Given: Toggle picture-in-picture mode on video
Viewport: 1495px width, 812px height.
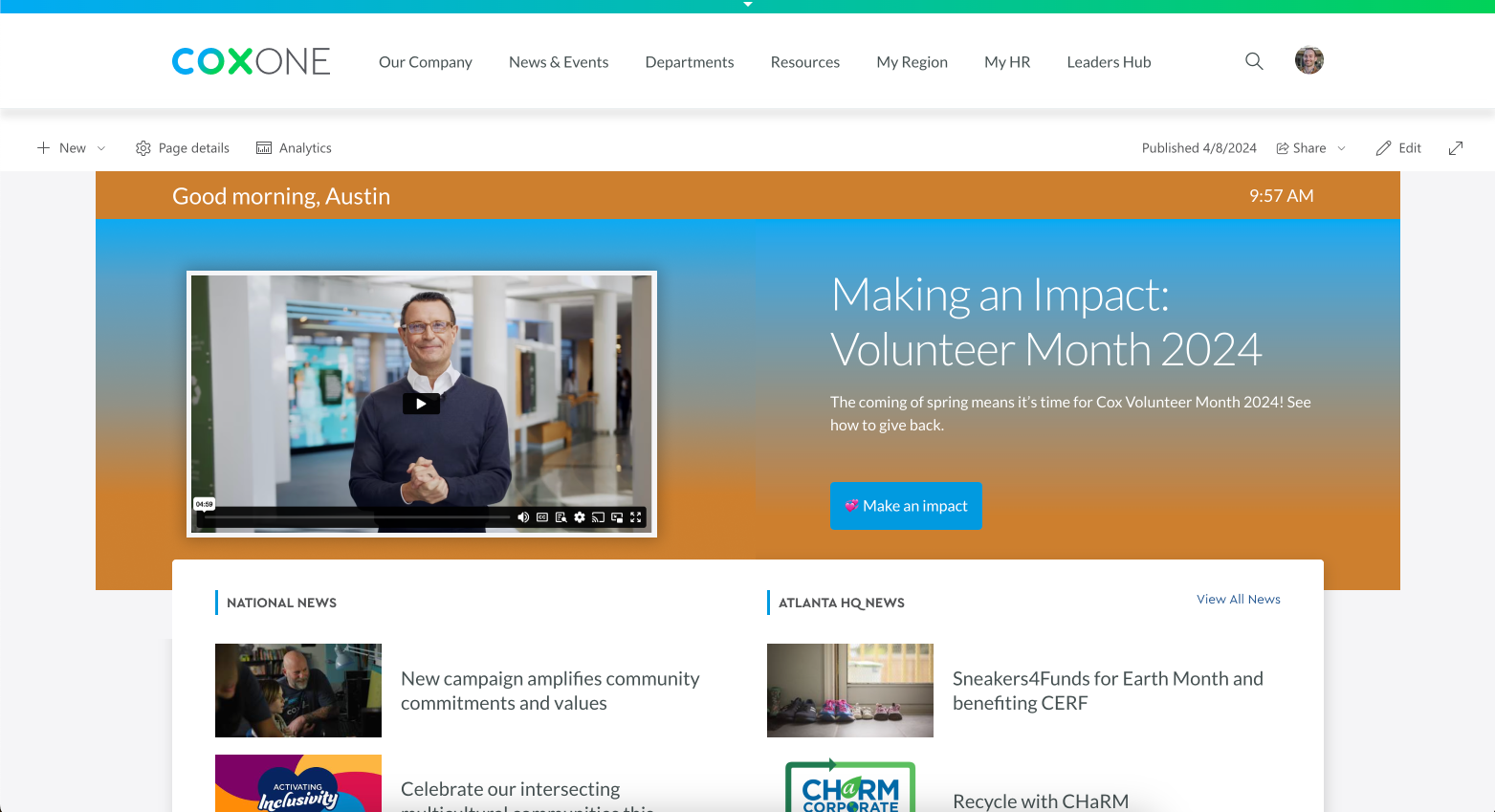Looking at the screenshot, I should tap(617, 517).
